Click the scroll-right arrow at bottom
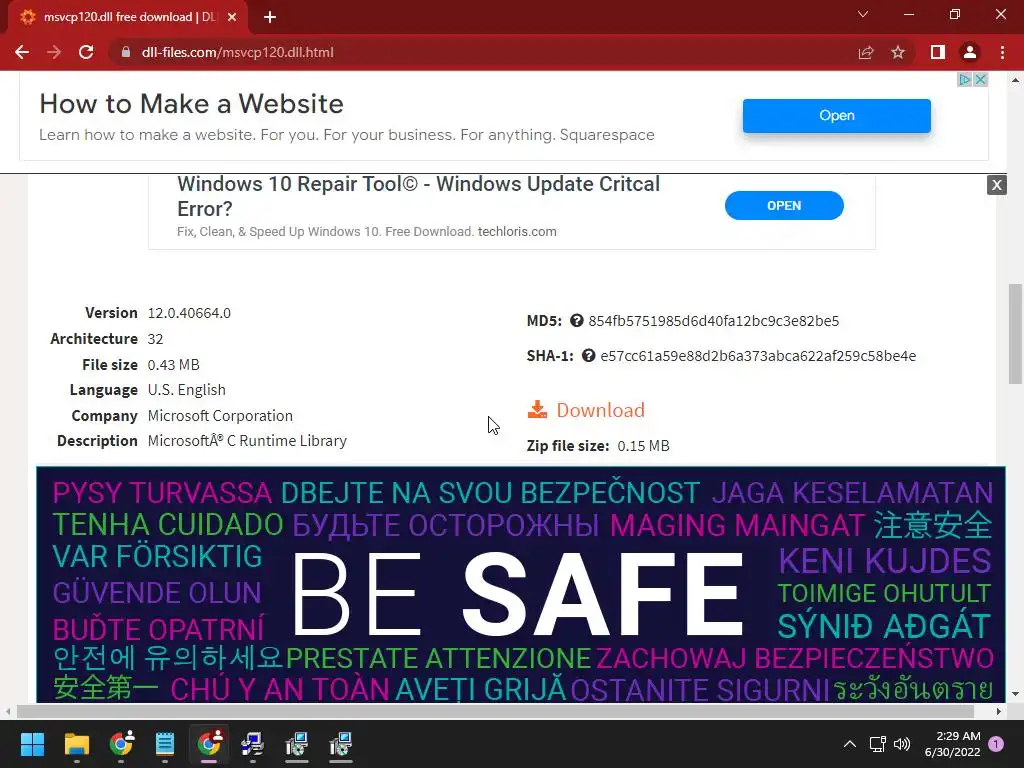 tap(999, 711)
